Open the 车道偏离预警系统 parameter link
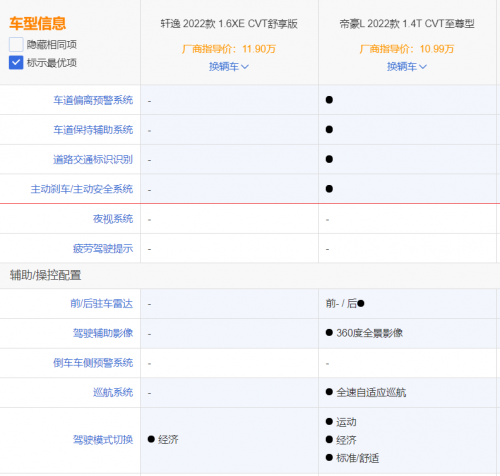500x476 pixels. 93,100
